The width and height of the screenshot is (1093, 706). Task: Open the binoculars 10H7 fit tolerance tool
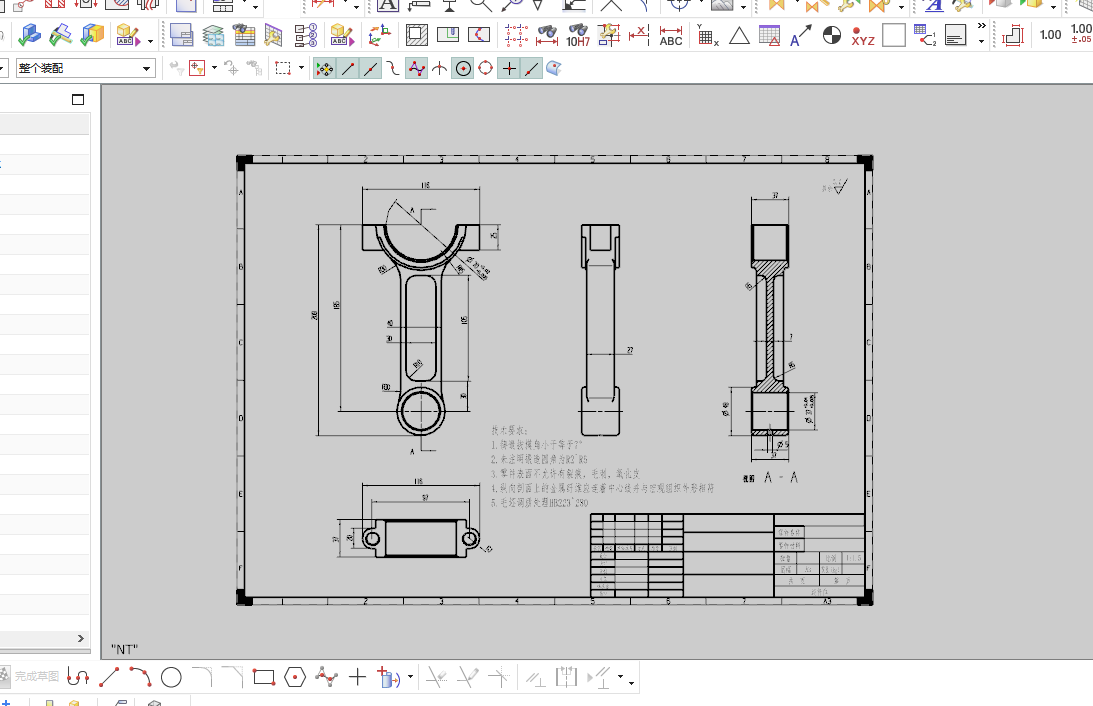tap(578, 35)
